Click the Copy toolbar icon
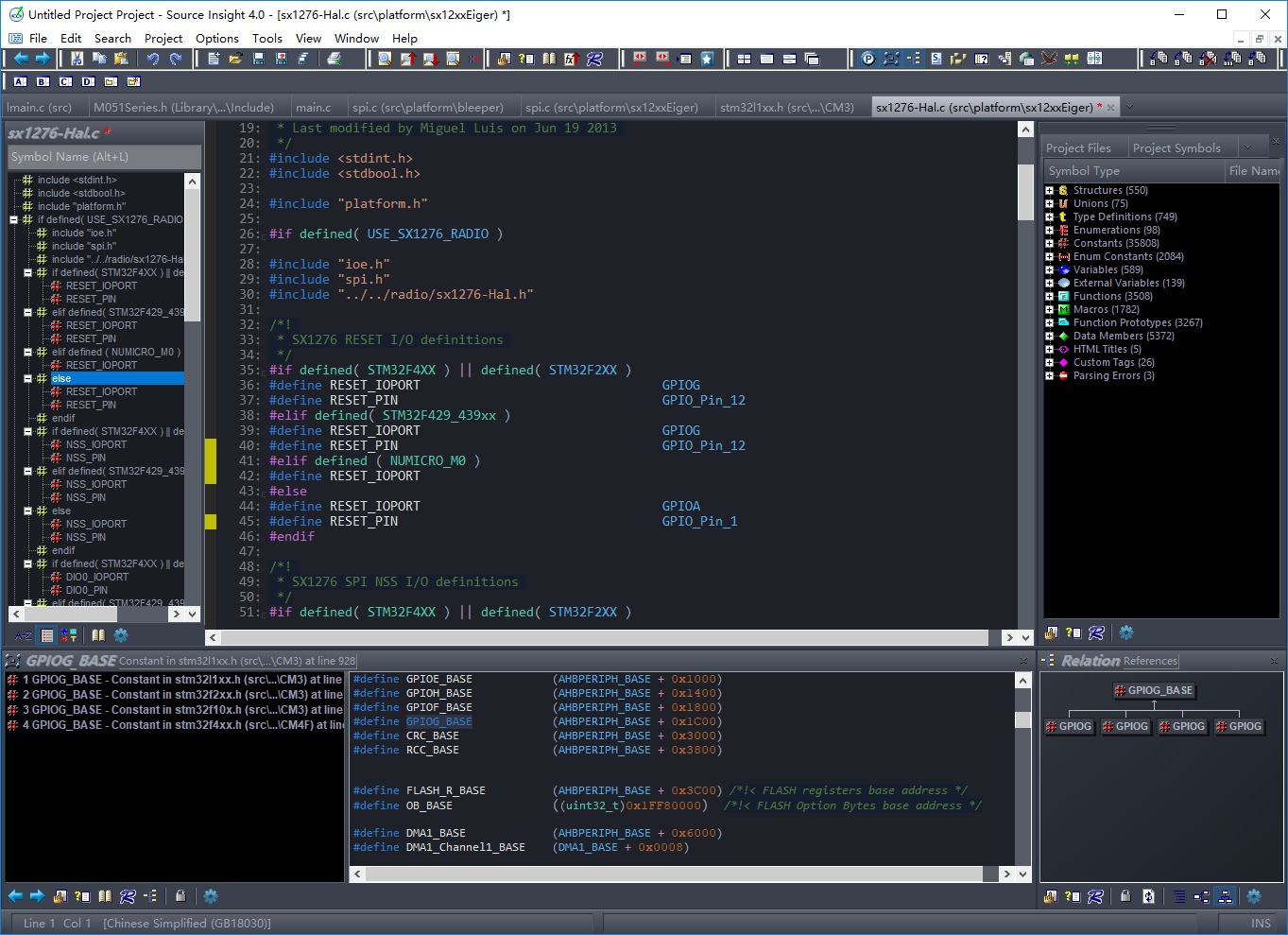Image resolution: width=1288 pixels, height=935 pixels. [x=98, y=59]
